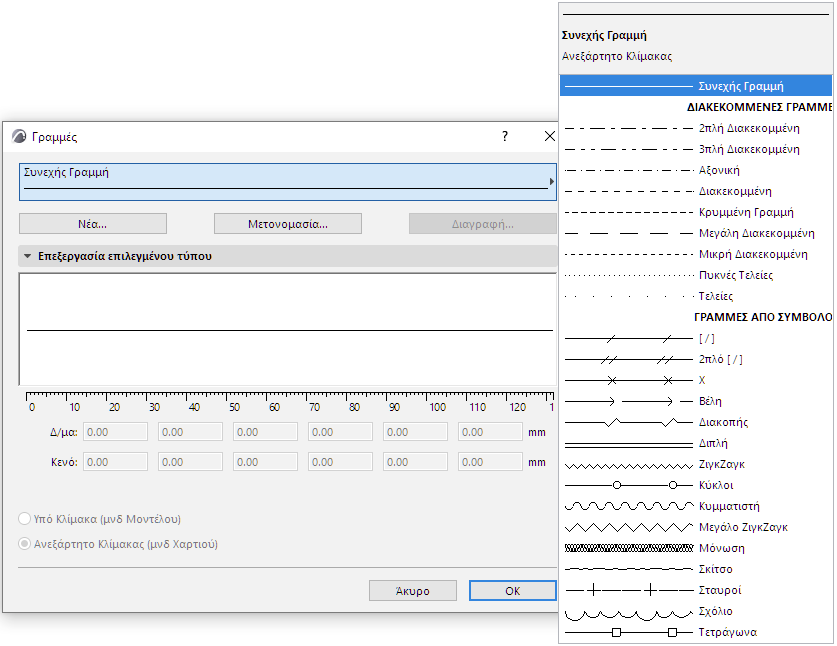Close the Γραμμές dialog
This screenshot has width=837, height=646.
549,136
